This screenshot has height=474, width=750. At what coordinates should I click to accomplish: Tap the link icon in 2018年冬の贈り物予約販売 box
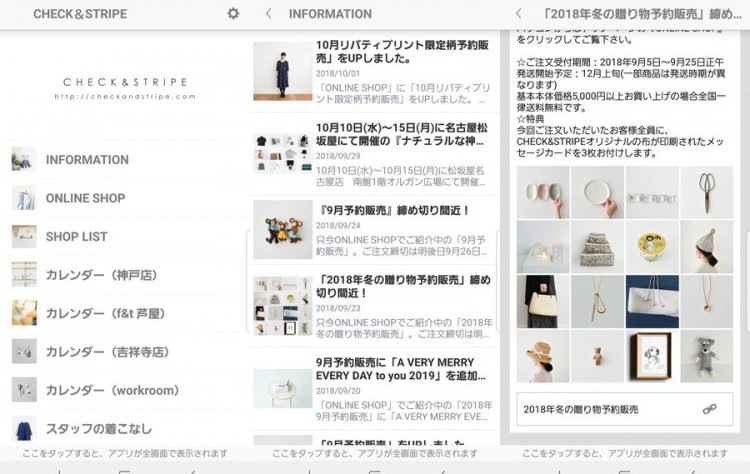pyautogui.click(x=709, y=409)
